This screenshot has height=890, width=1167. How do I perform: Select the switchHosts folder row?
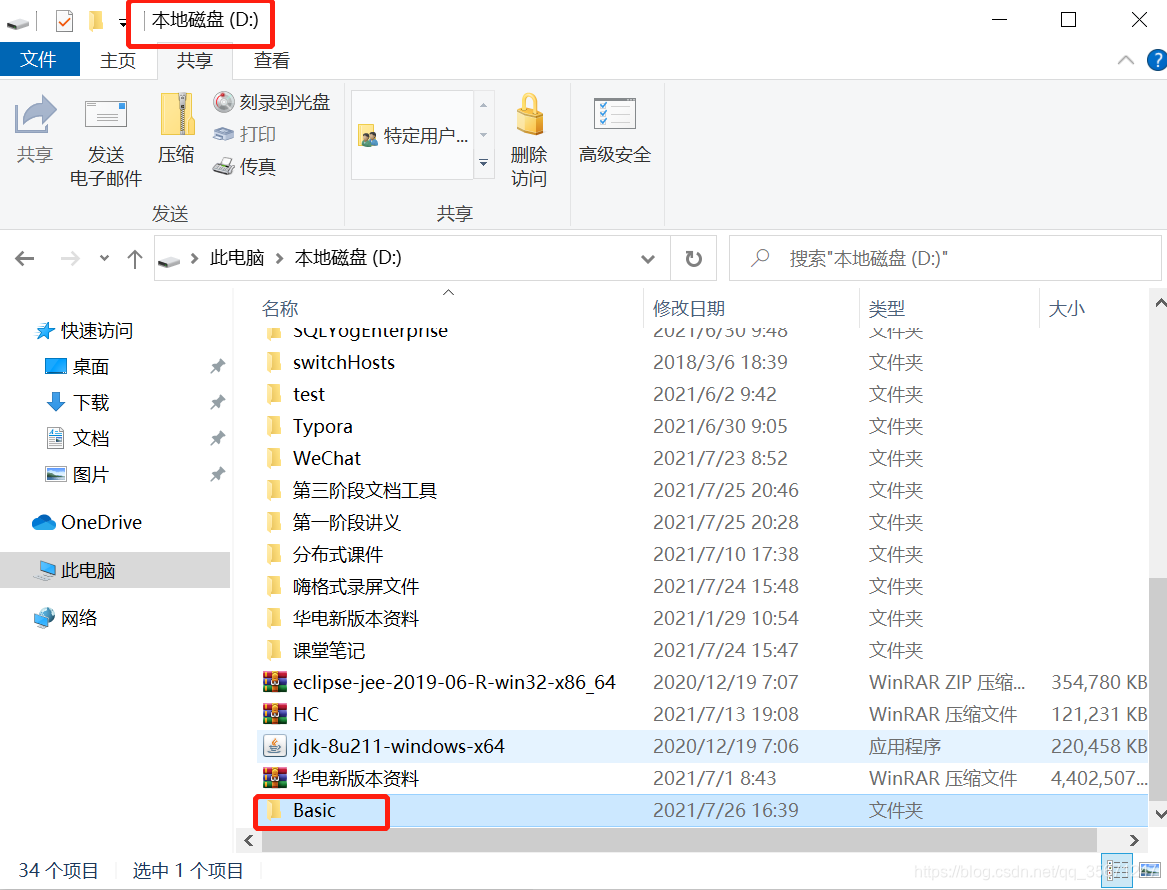point(702,362)
